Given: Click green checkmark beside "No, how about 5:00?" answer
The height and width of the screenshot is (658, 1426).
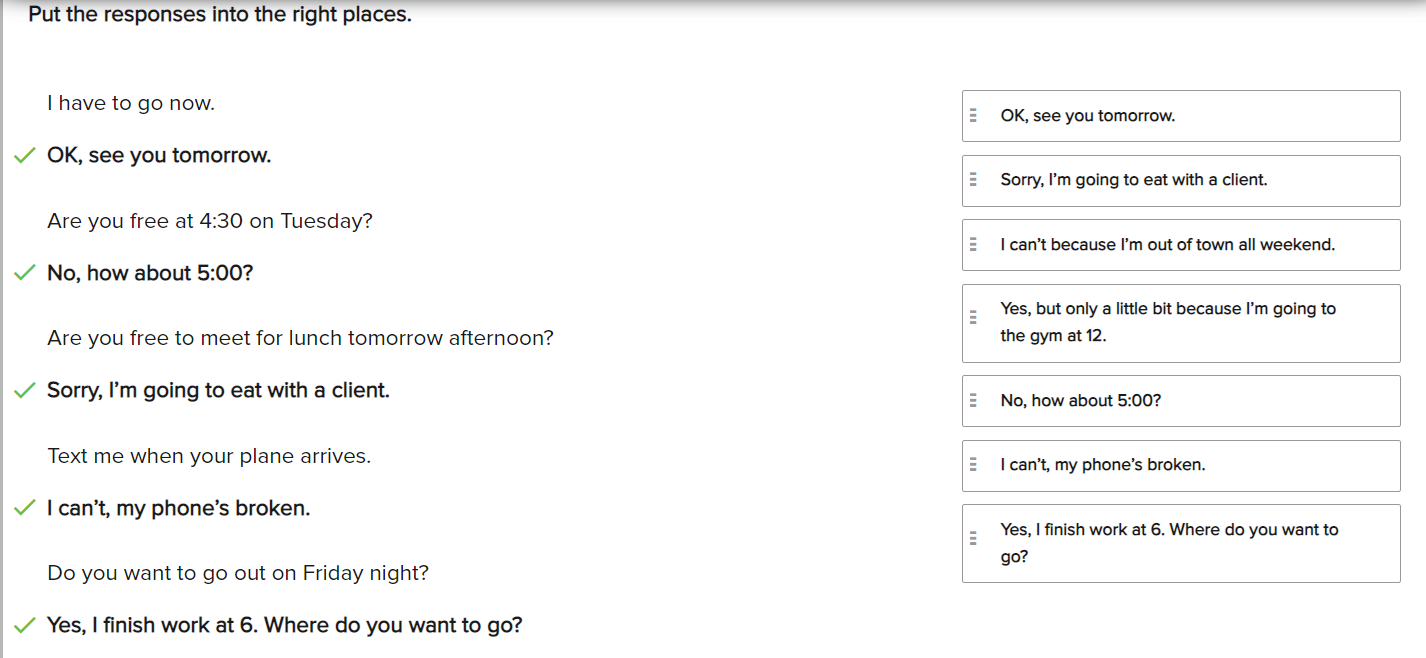Looking at the screenshot, I should (x=24, y=273).
